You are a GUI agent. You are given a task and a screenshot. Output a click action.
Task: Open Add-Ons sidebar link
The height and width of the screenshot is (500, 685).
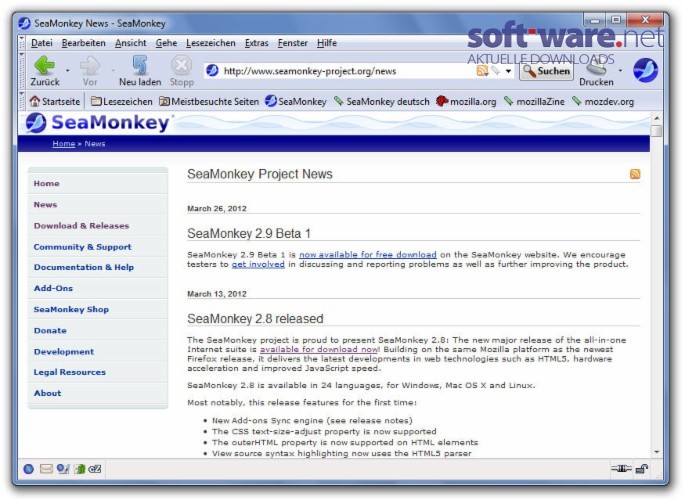[53, 288]
